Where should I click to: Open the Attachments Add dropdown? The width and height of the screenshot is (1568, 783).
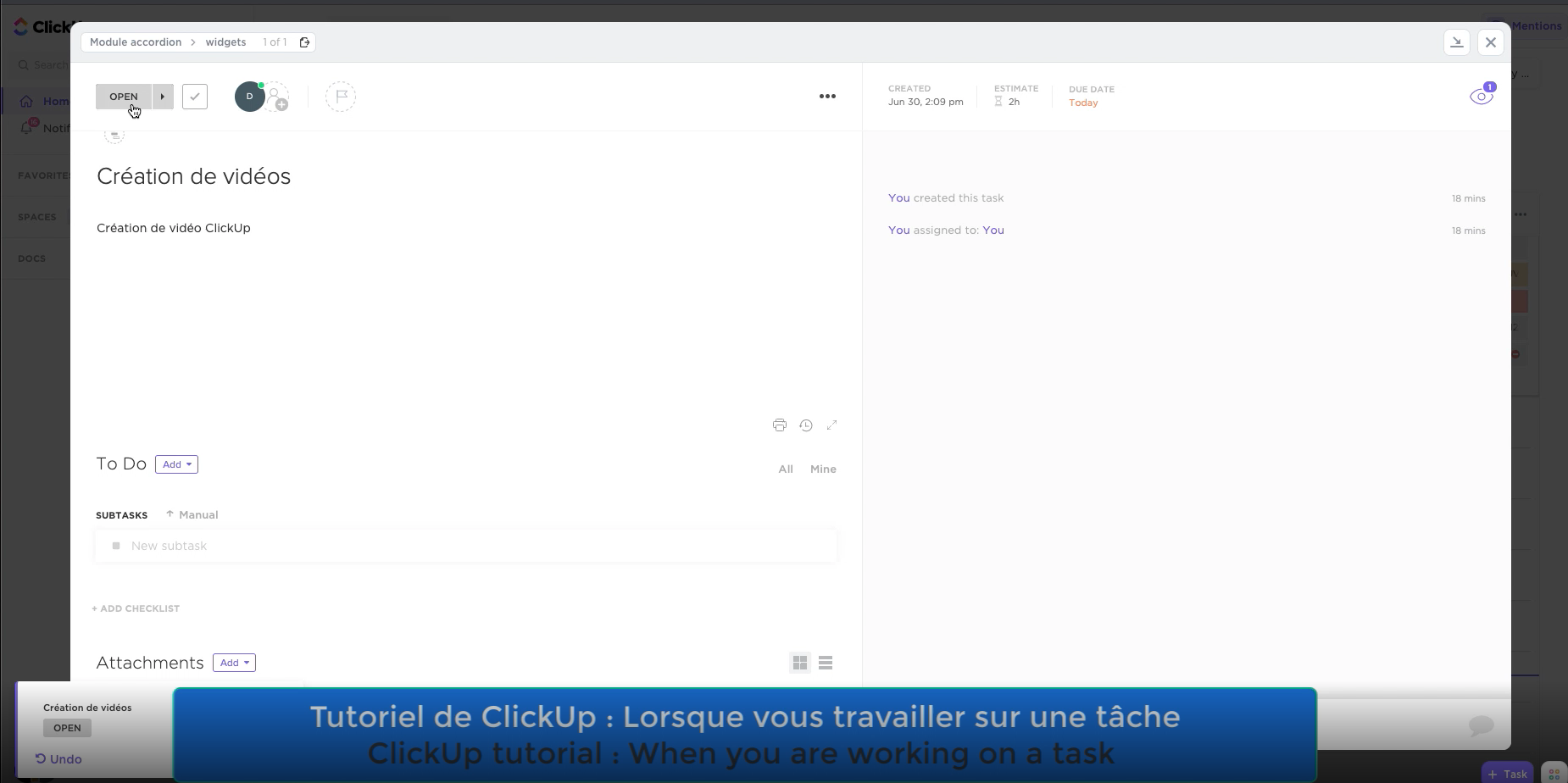coord(234,663)
